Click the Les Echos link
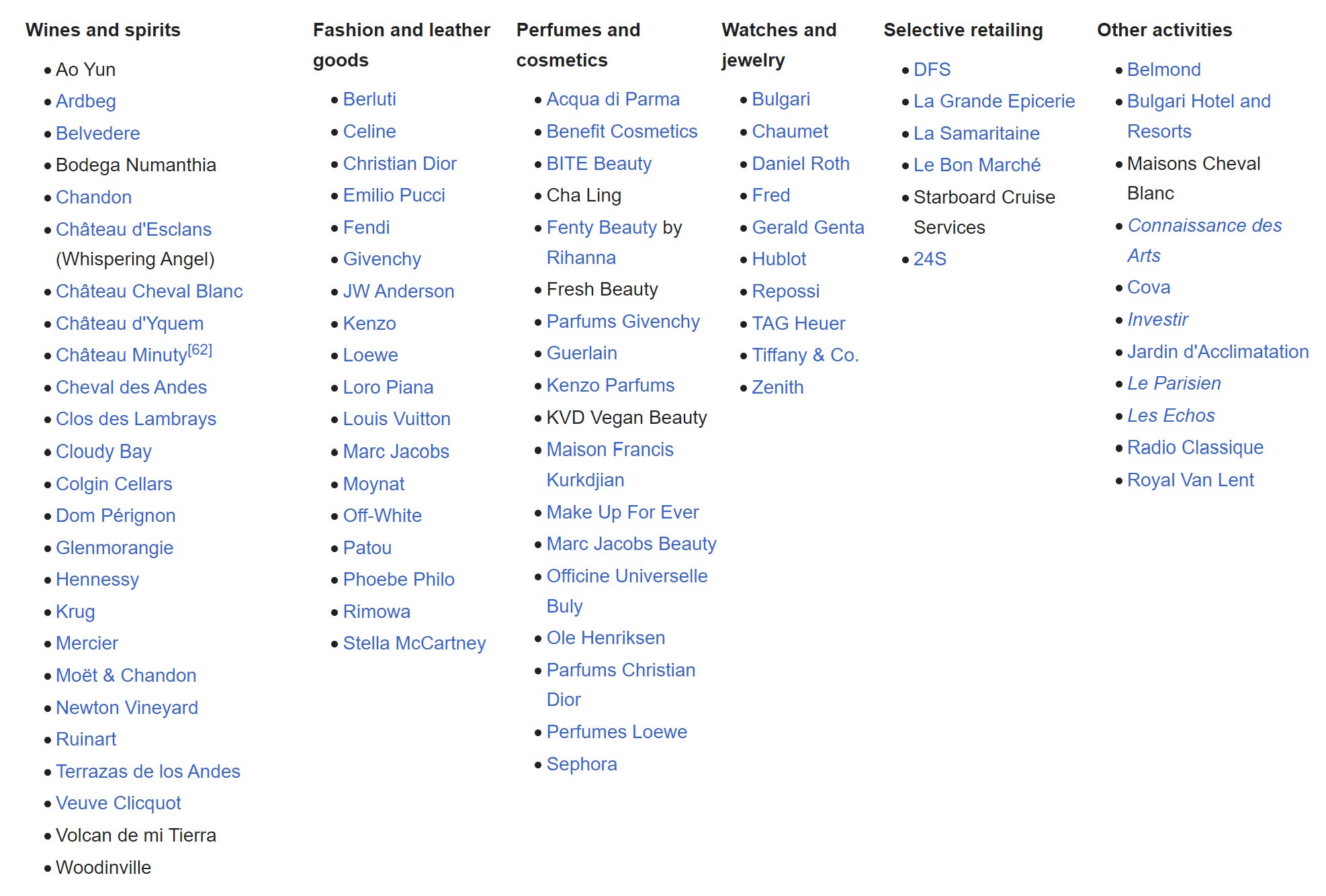 pos(1170,416)
